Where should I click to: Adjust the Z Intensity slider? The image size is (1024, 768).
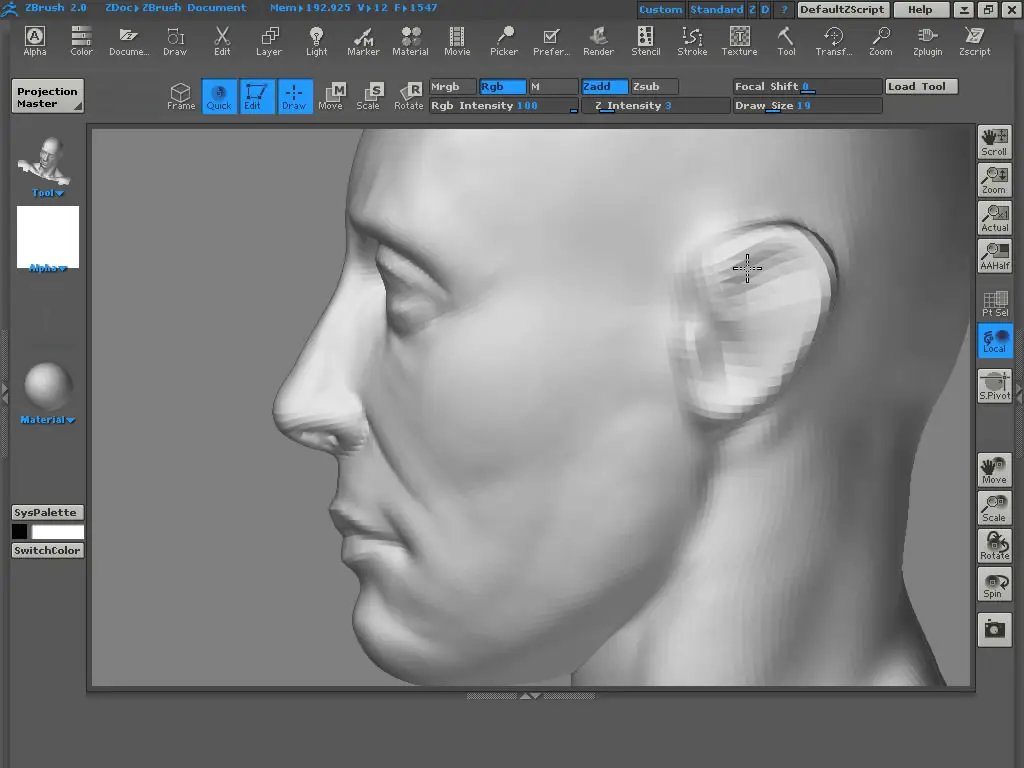[655, 106]
